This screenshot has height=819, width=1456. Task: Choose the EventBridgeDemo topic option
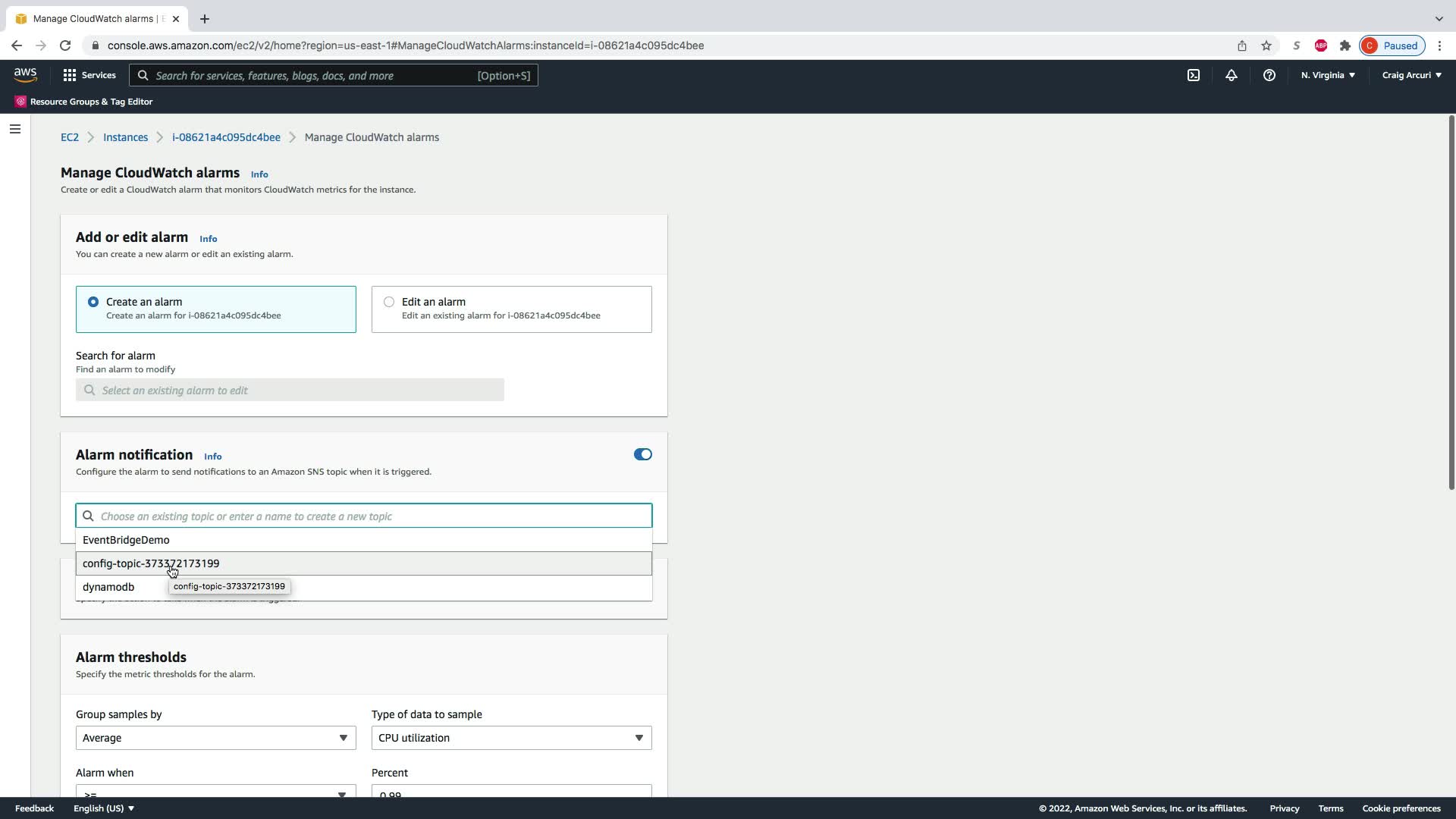pos(126,540)
